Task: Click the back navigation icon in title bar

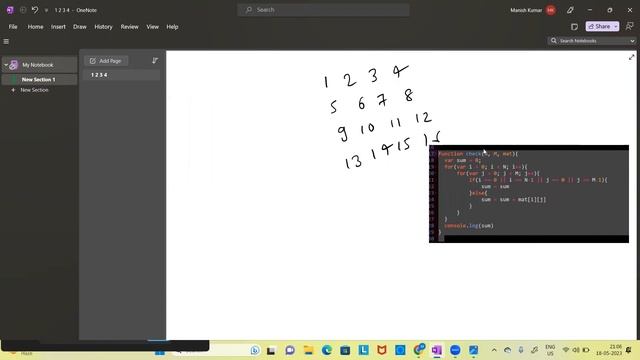Action: click(x=23, y=10)
